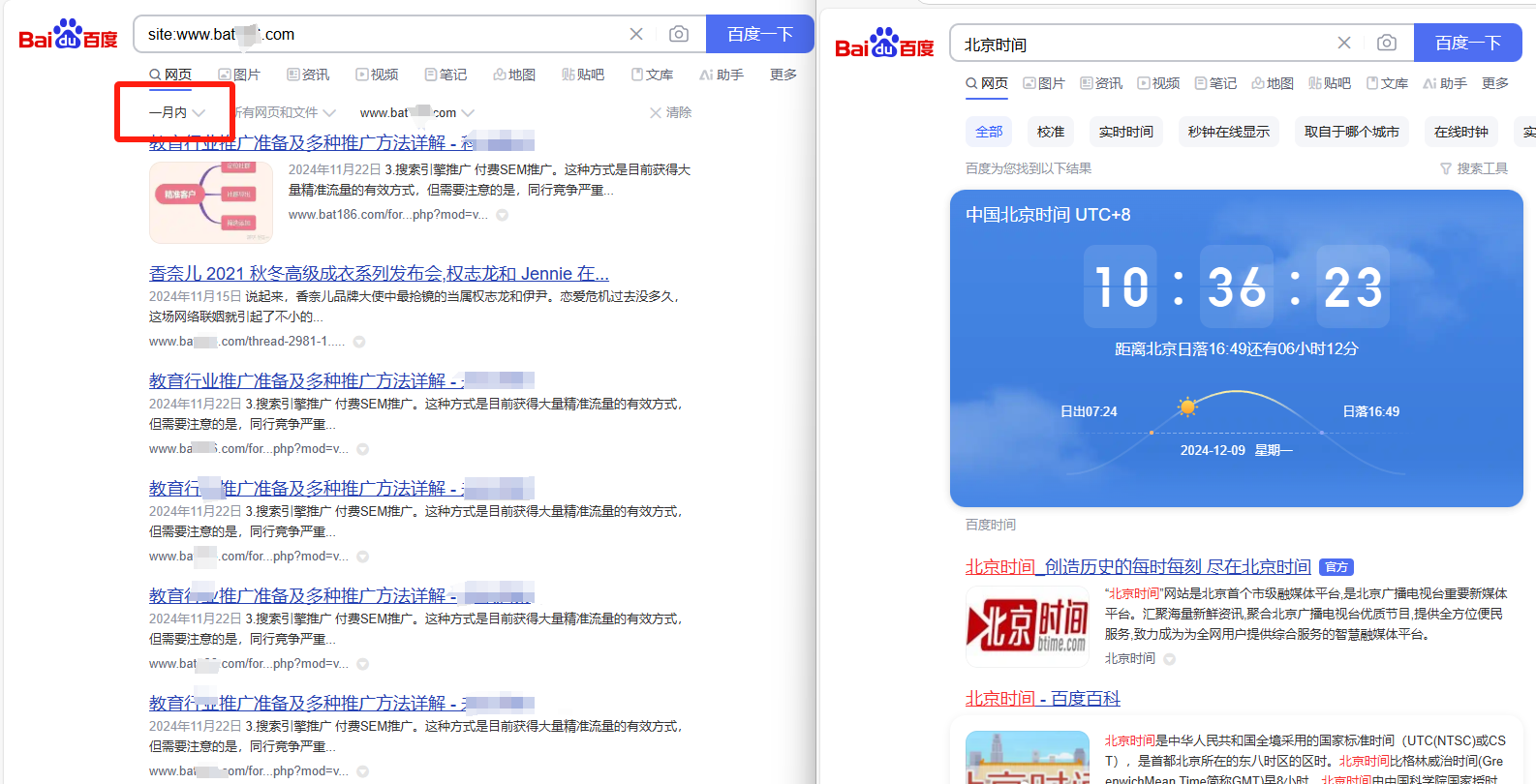
Task: Click the Baidu logo in left window
Action: click(x=69, y=35)
